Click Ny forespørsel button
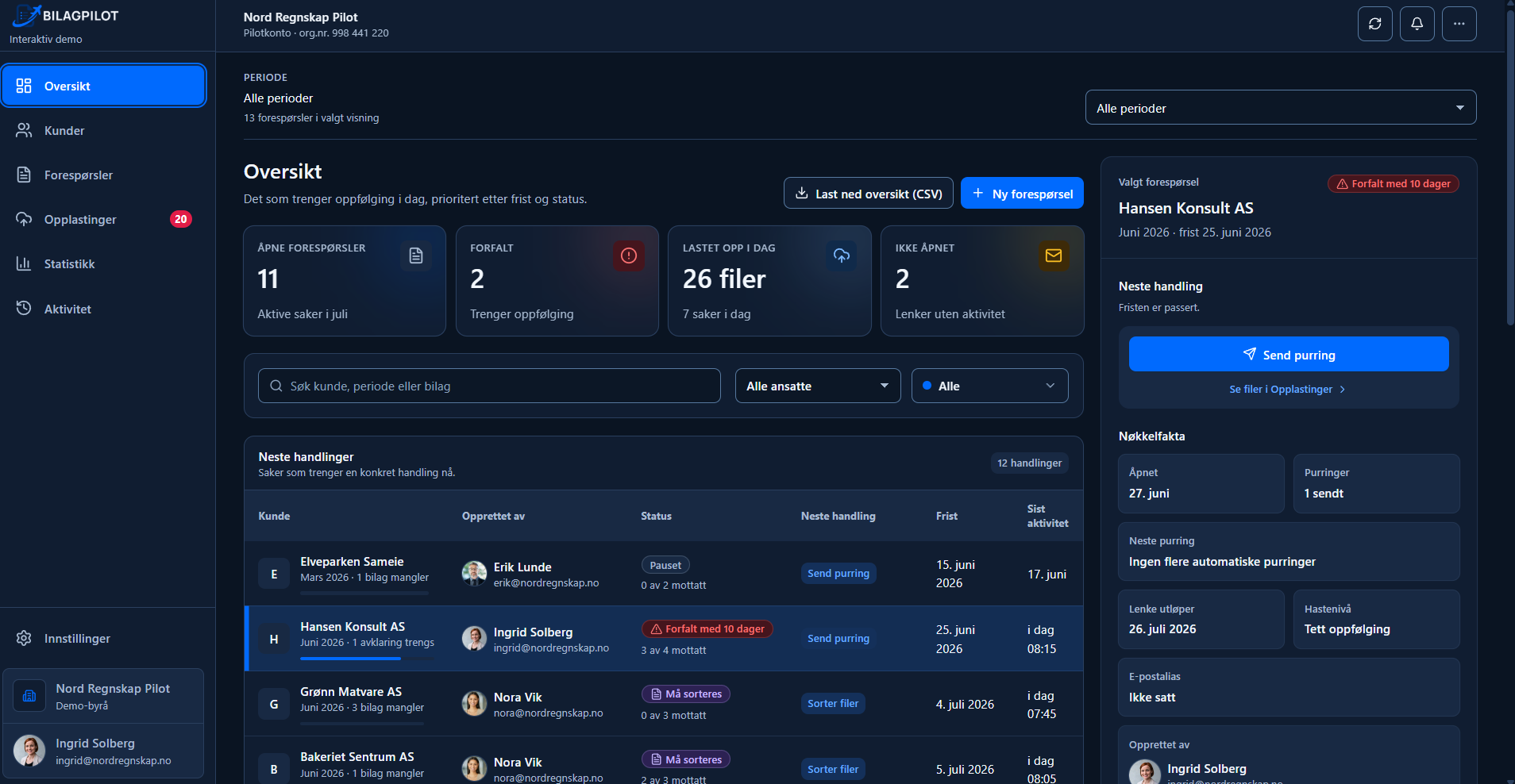The width and height of the screenshot is (1515, 784). click(x=1022, y=194)
